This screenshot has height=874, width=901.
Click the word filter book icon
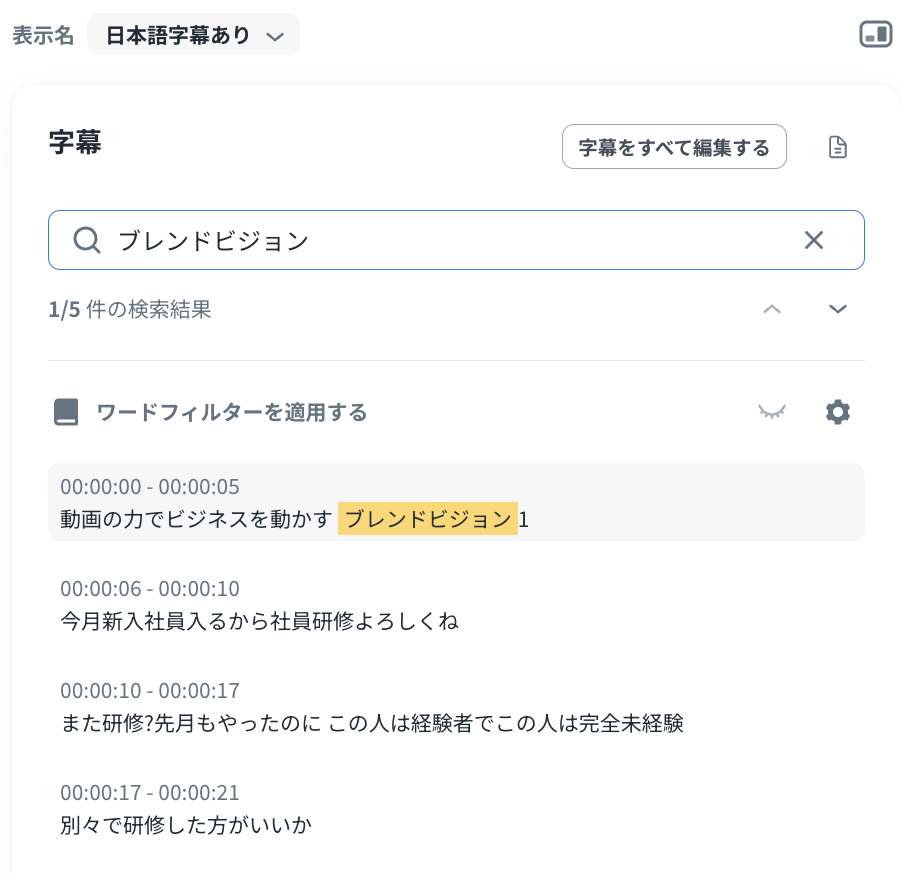click(66, 412)
